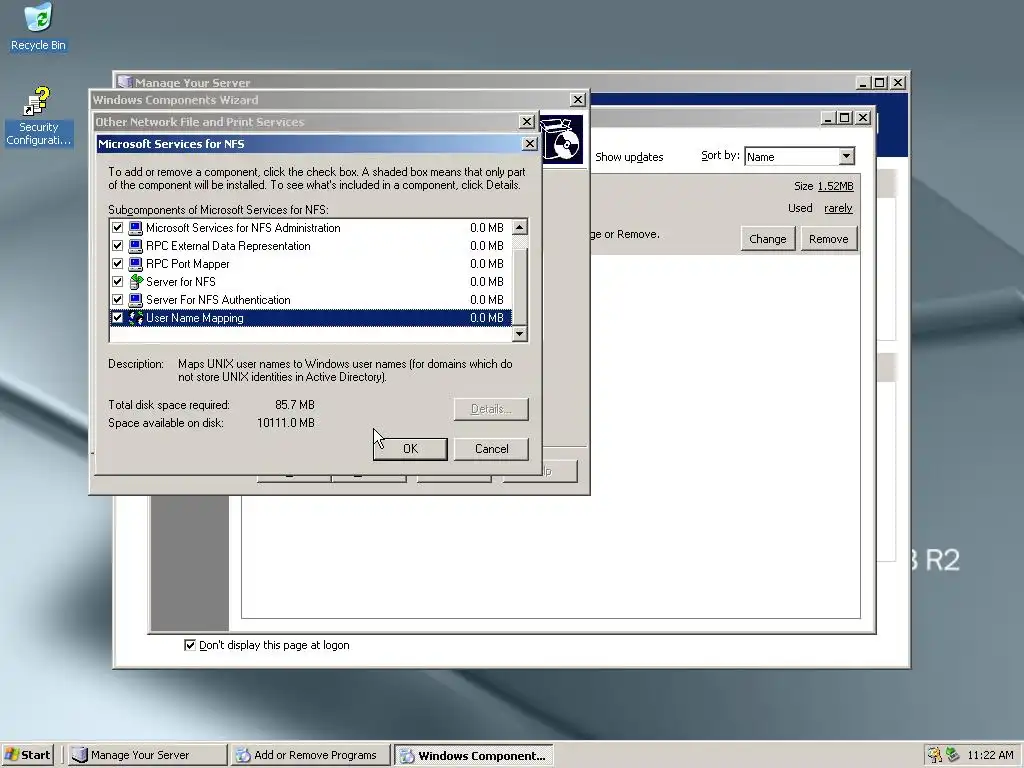This screenshot has width=1024, height=768.
Task: Click the Remove button in Add or Remove Programs
Action: tap(829, 239)
